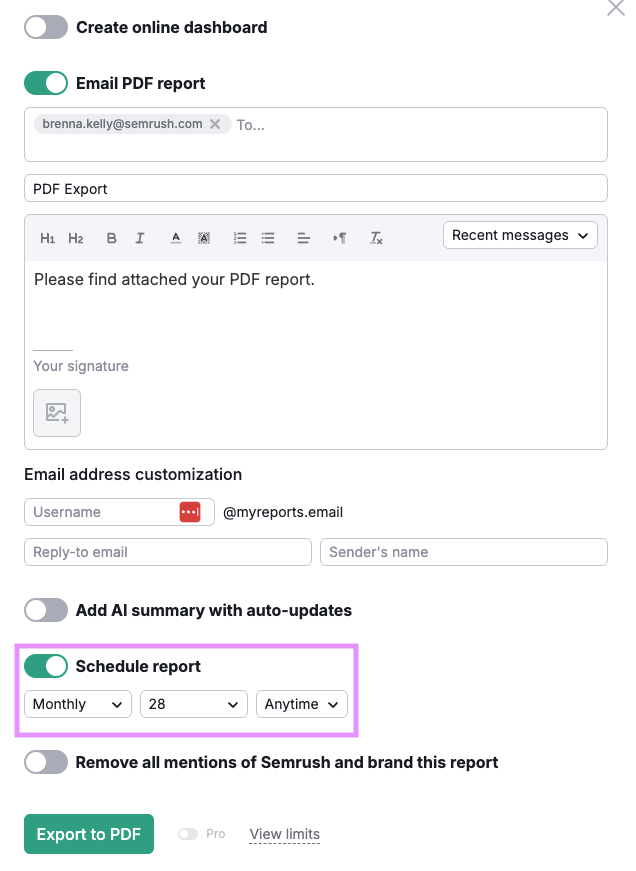This screenshot has height=871, width=636.
Task: Open the Monthly frequency dropdown
Action: pos(78,704)
